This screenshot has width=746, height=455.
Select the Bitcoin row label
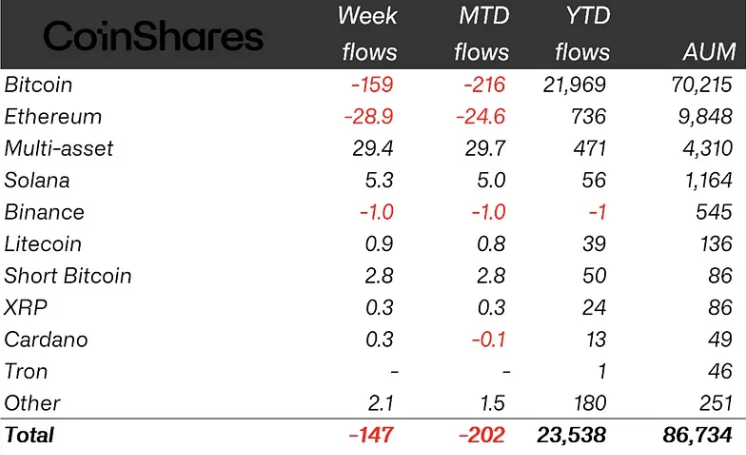tap(38, 84)
